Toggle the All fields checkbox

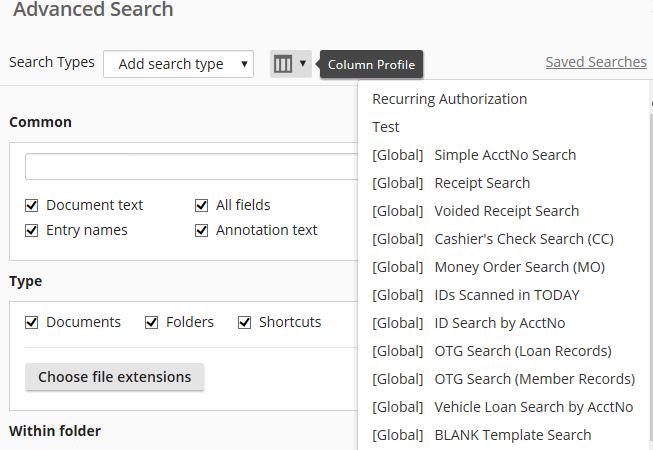pos(202,205)
